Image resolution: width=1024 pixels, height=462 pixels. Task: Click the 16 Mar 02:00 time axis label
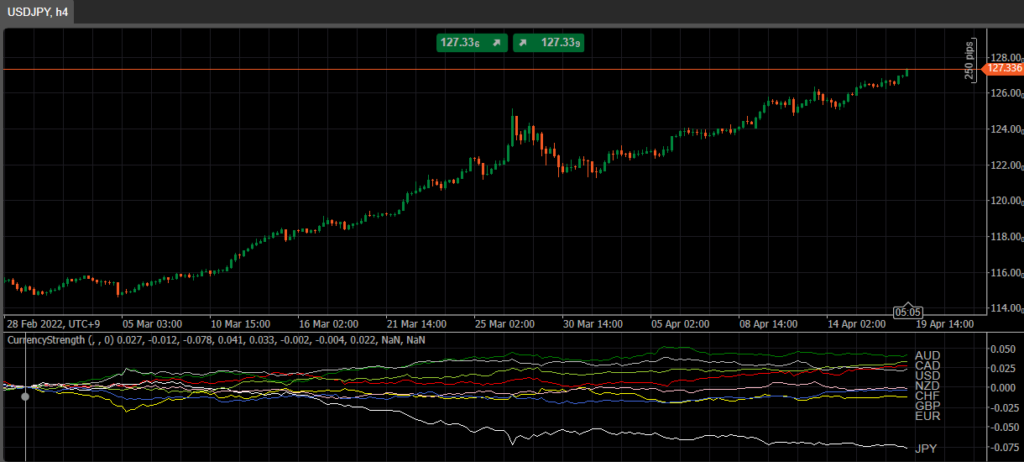coord(329,324)
